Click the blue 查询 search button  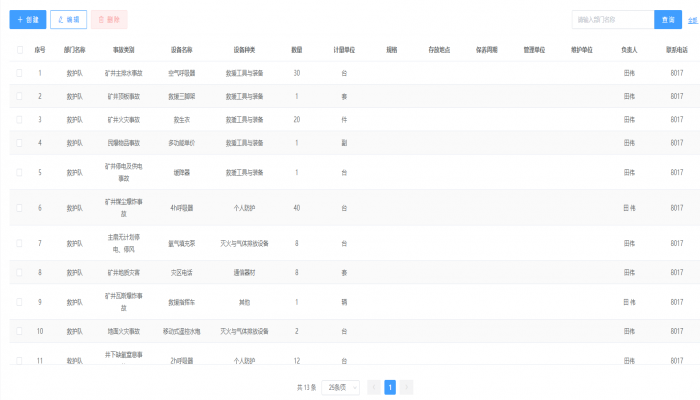click(667, 19)
